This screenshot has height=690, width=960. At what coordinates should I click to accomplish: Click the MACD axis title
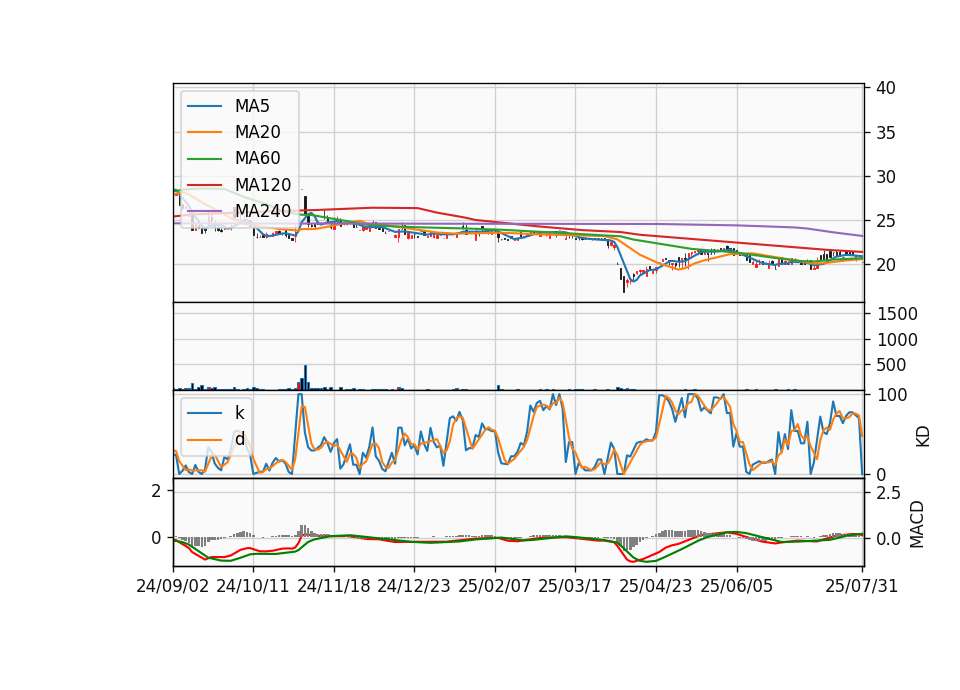917,524
